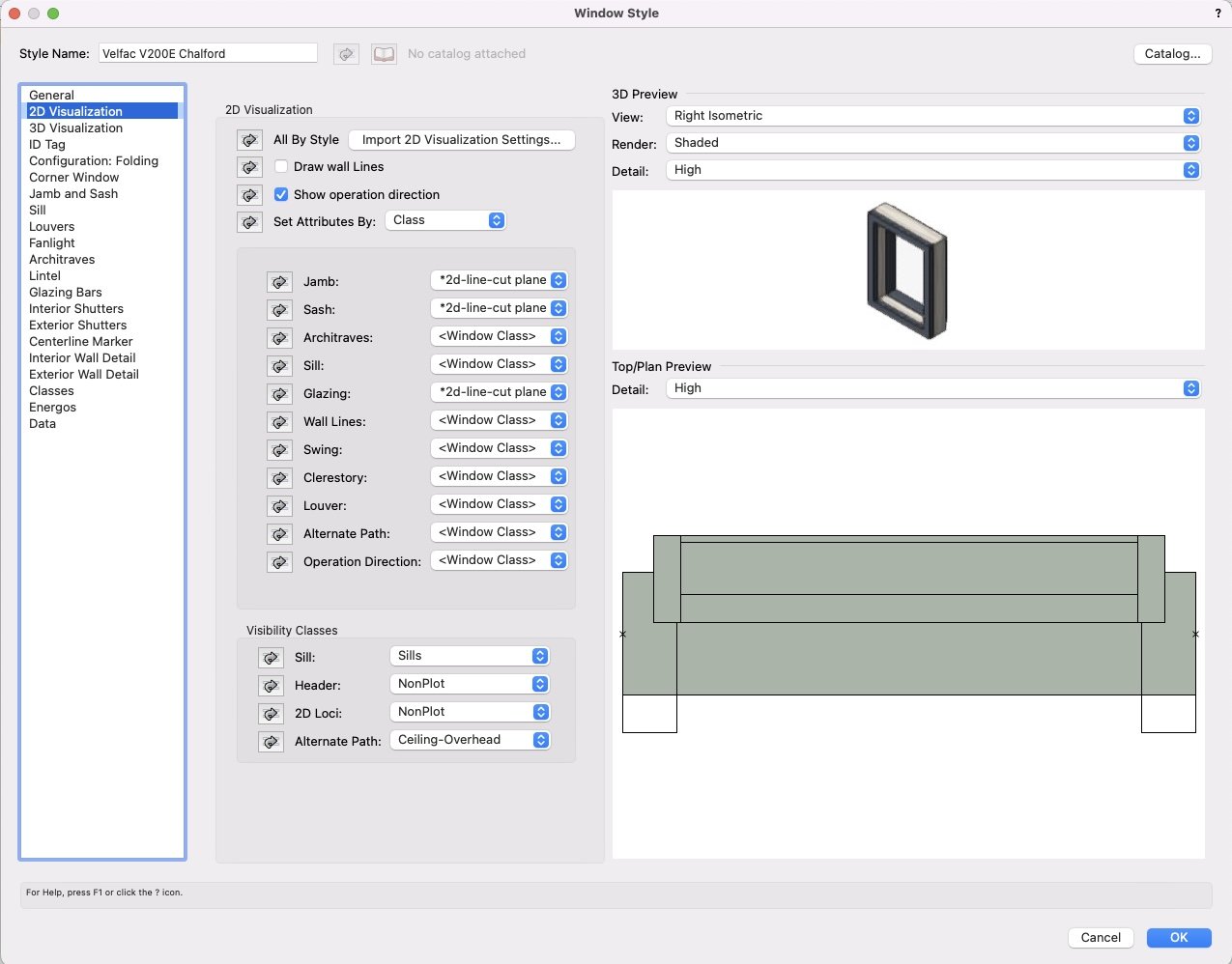1232x964 pixels.
Task: Open the Catalog dialog
Action: 1171,54
